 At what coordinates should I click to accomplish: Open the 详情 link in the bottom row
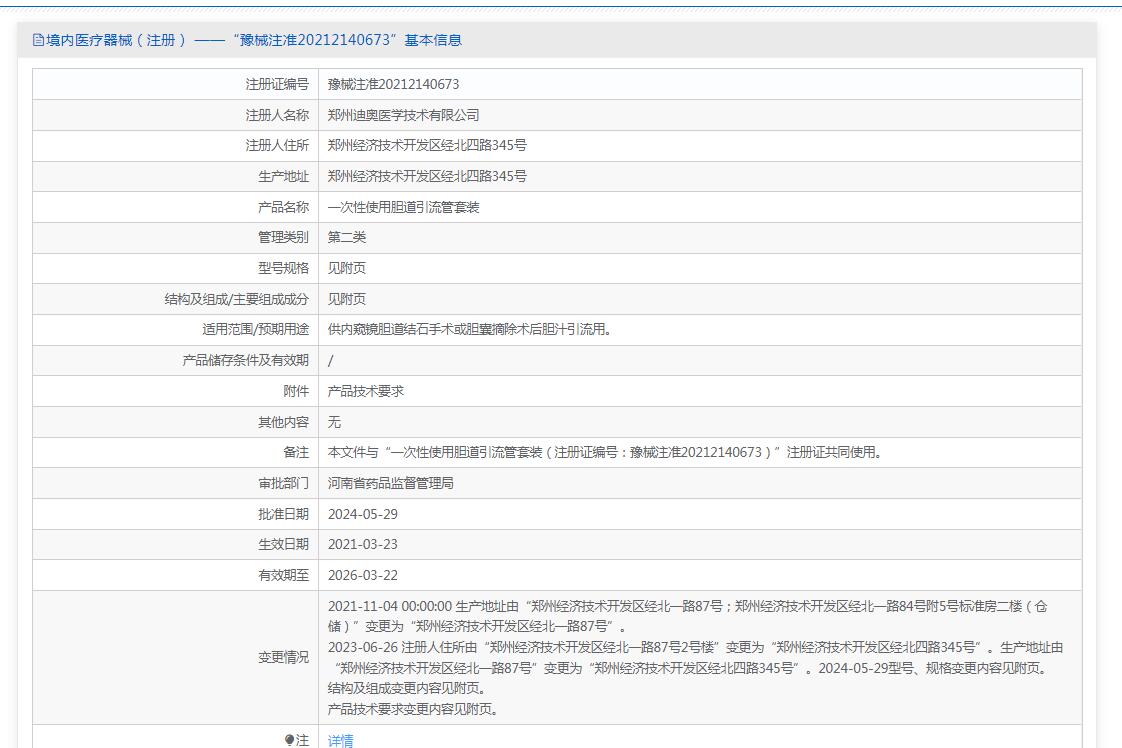(341, 741)
